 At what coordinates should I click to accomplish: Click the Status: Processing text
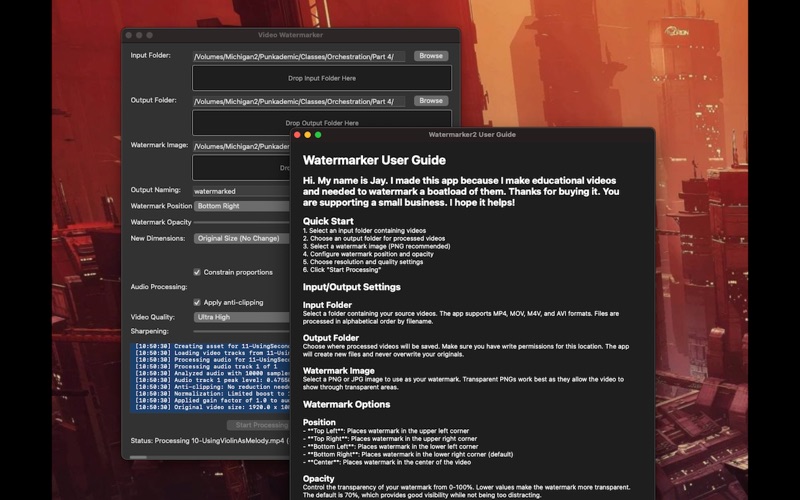tap(209, 441)
